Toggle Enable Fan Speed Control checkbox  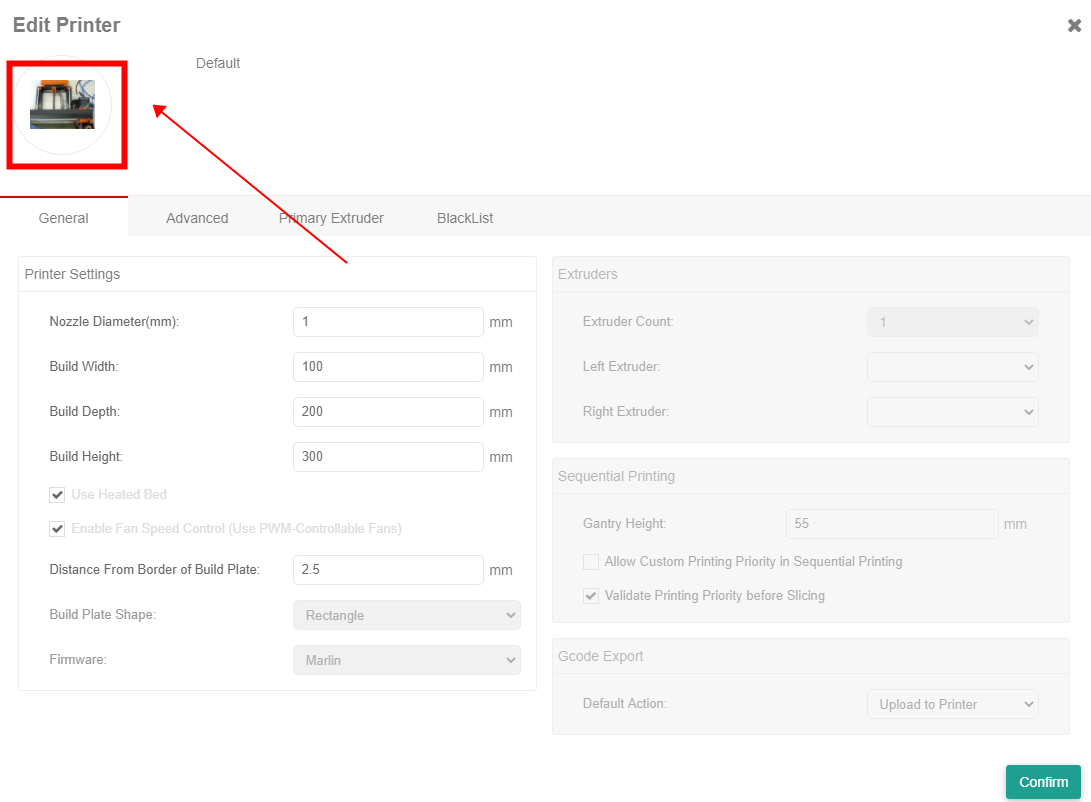click(58, 529)
